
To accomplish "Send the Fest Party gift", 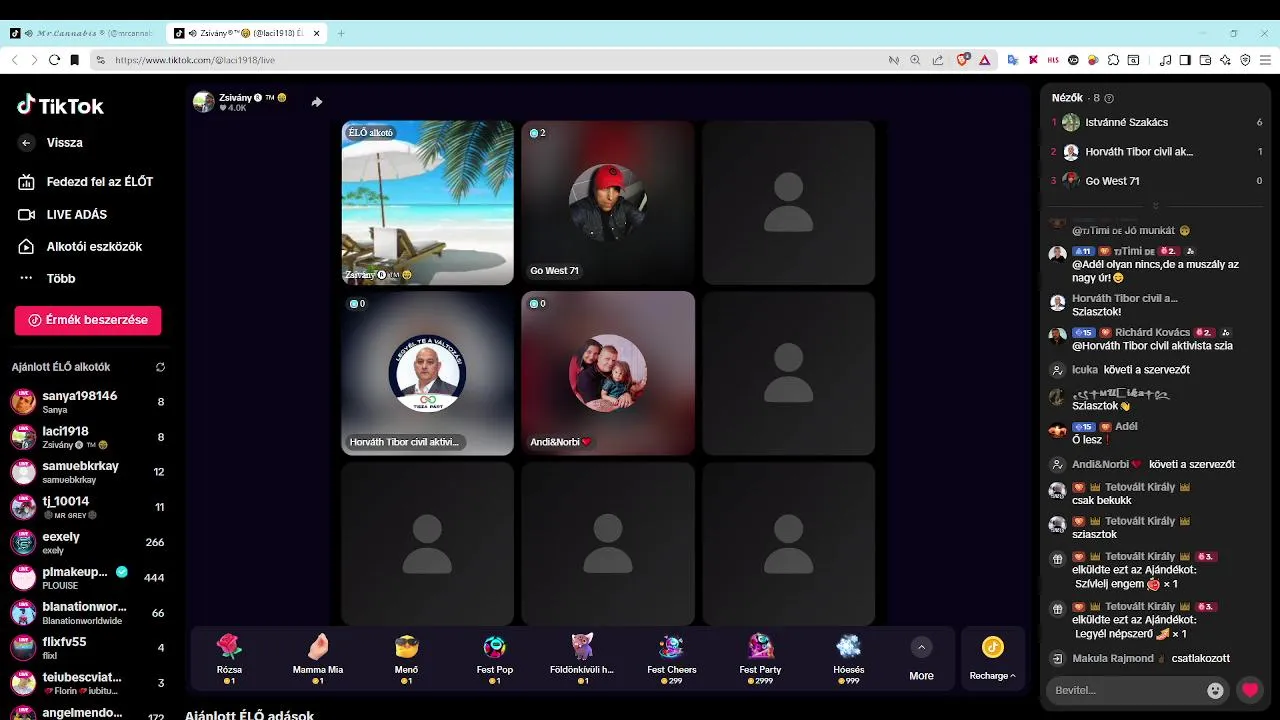I will coord(760,657).
